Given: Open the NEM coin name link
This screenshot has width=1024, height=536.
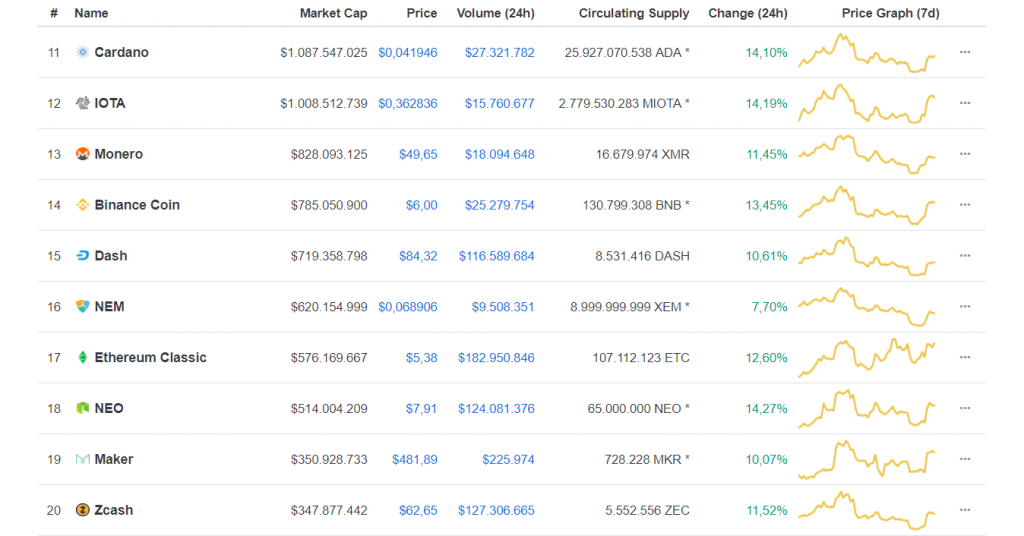Looking at the screenshot, I should [109, 307].
